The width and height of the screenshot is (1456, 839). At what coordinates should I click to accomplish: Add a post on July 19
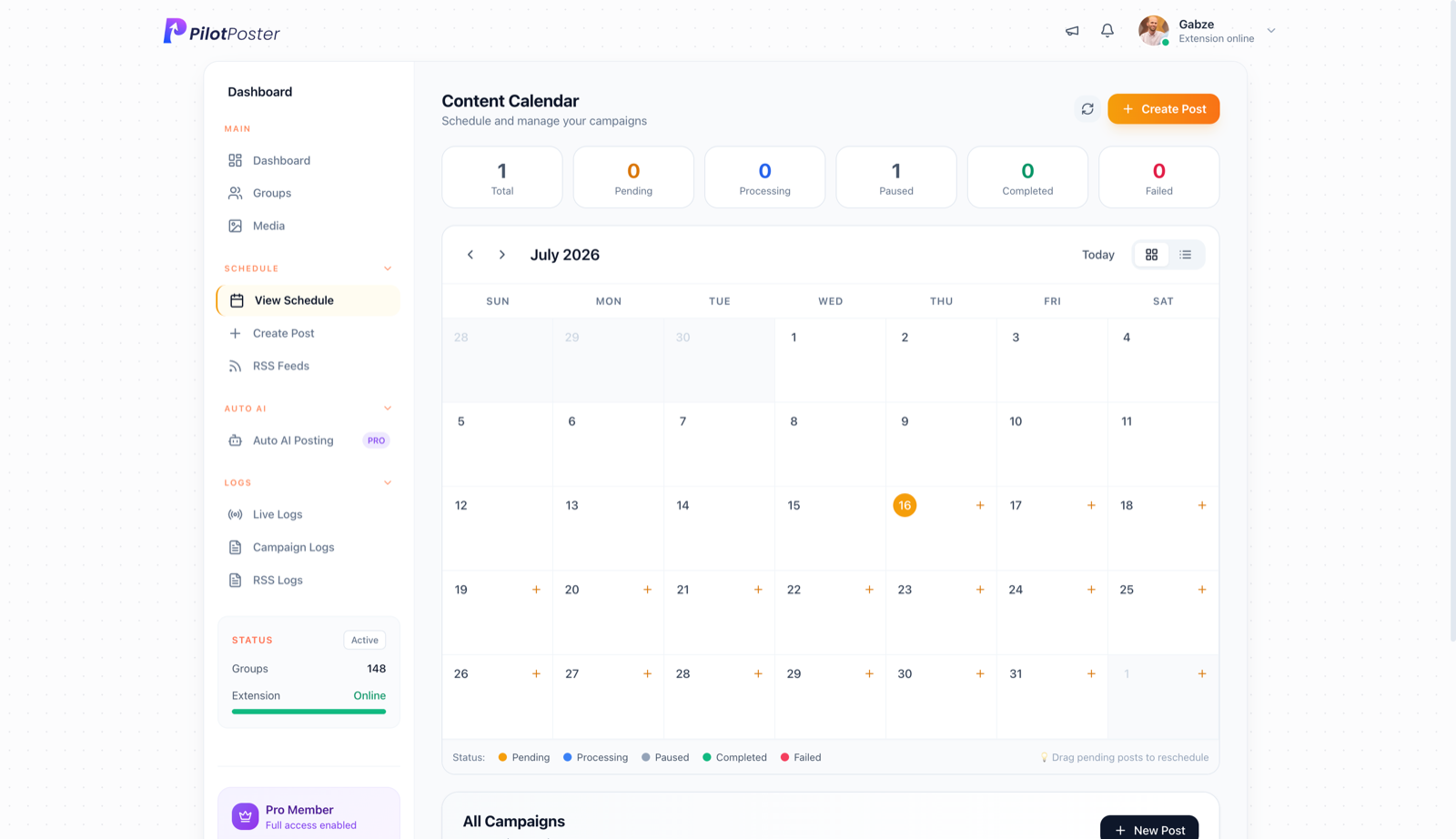click(x=536, y=590)
